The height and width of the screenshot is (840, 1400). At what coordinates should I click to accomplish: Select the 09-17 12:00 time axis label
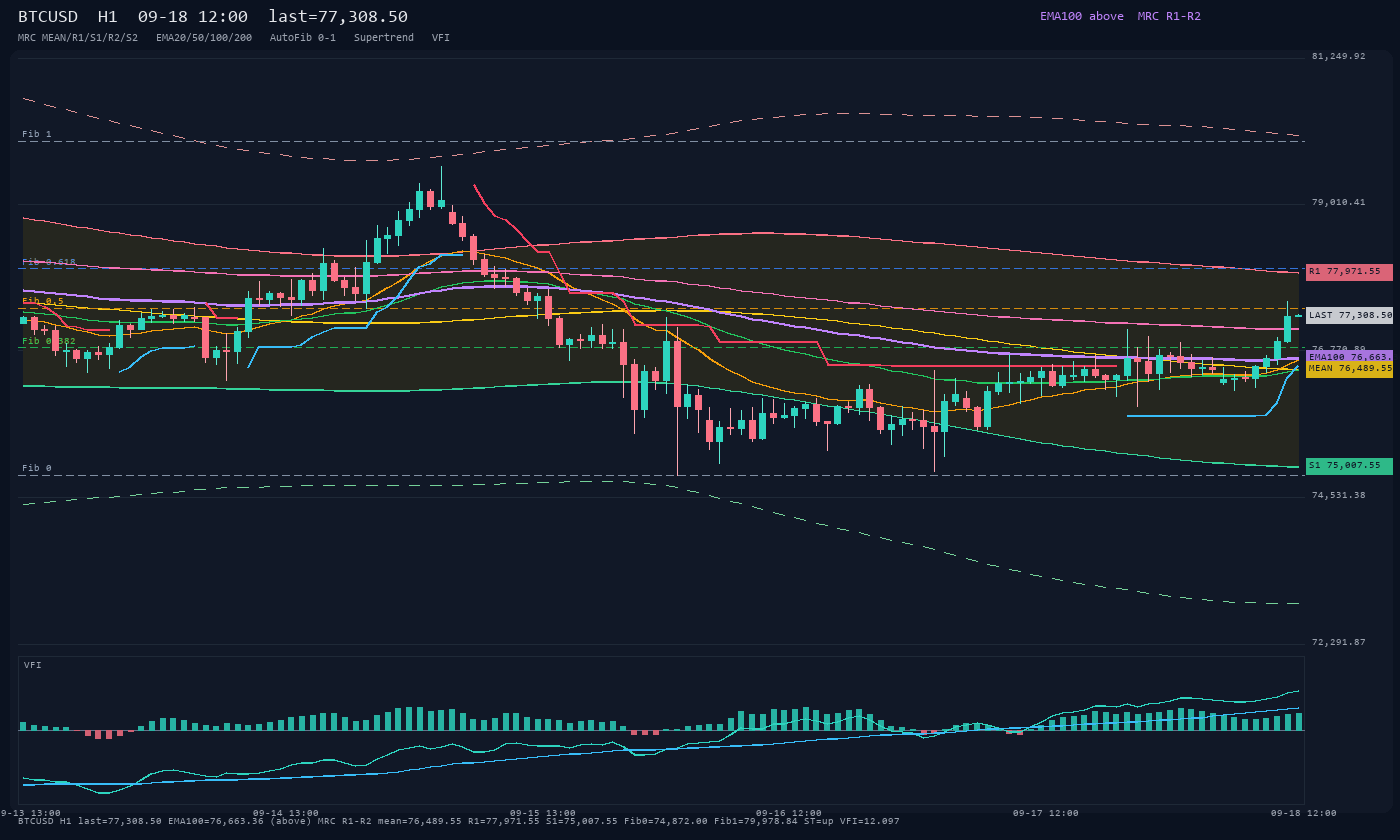point(1046,813)
